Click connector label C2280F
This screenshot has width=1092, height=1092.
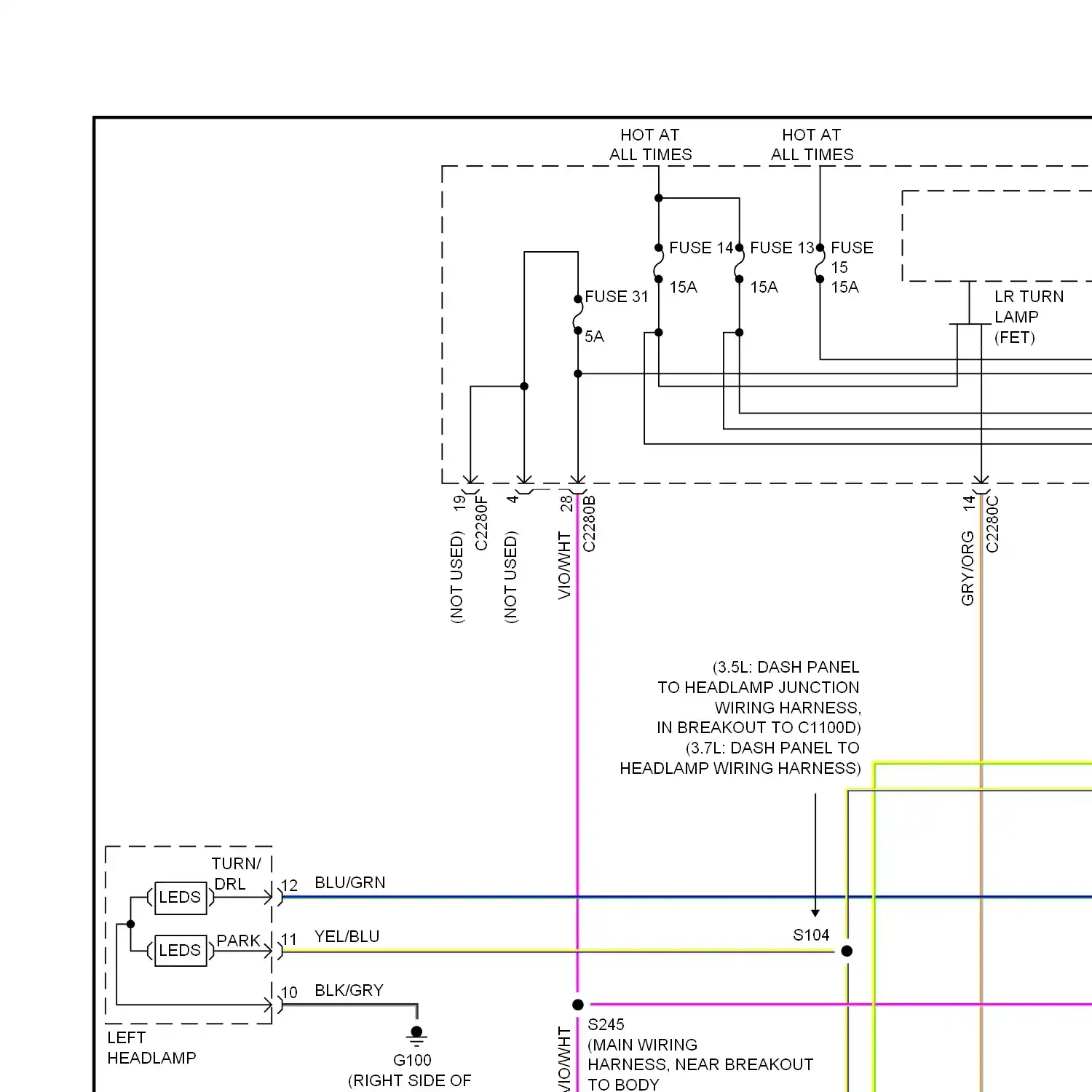tap(481, 523)
